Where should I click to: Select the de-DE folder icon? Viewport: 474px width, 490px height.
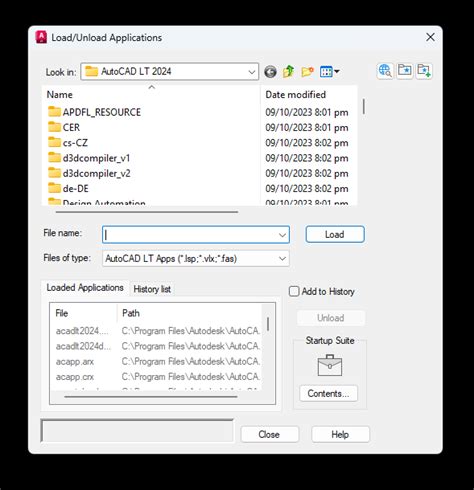[54, 188]
